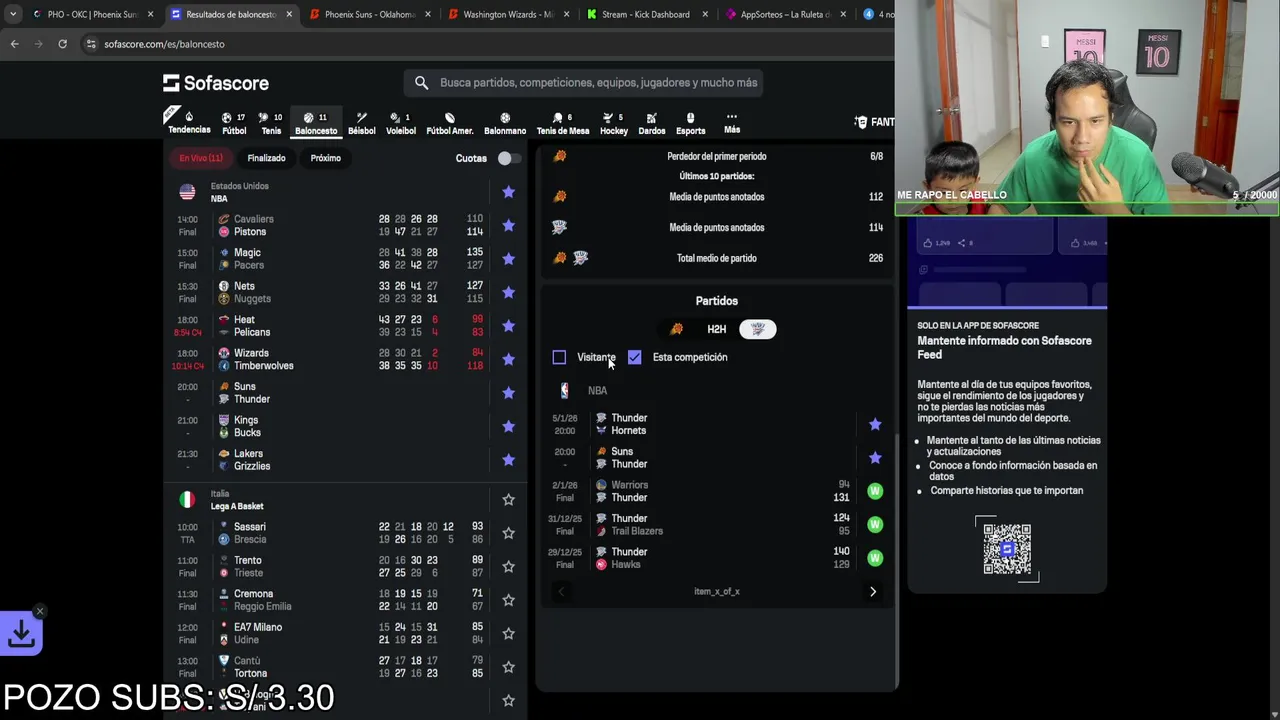Open the Fútbol Amer. category
This screenshot has width=1280, height=720.
[x=450, y=123]
